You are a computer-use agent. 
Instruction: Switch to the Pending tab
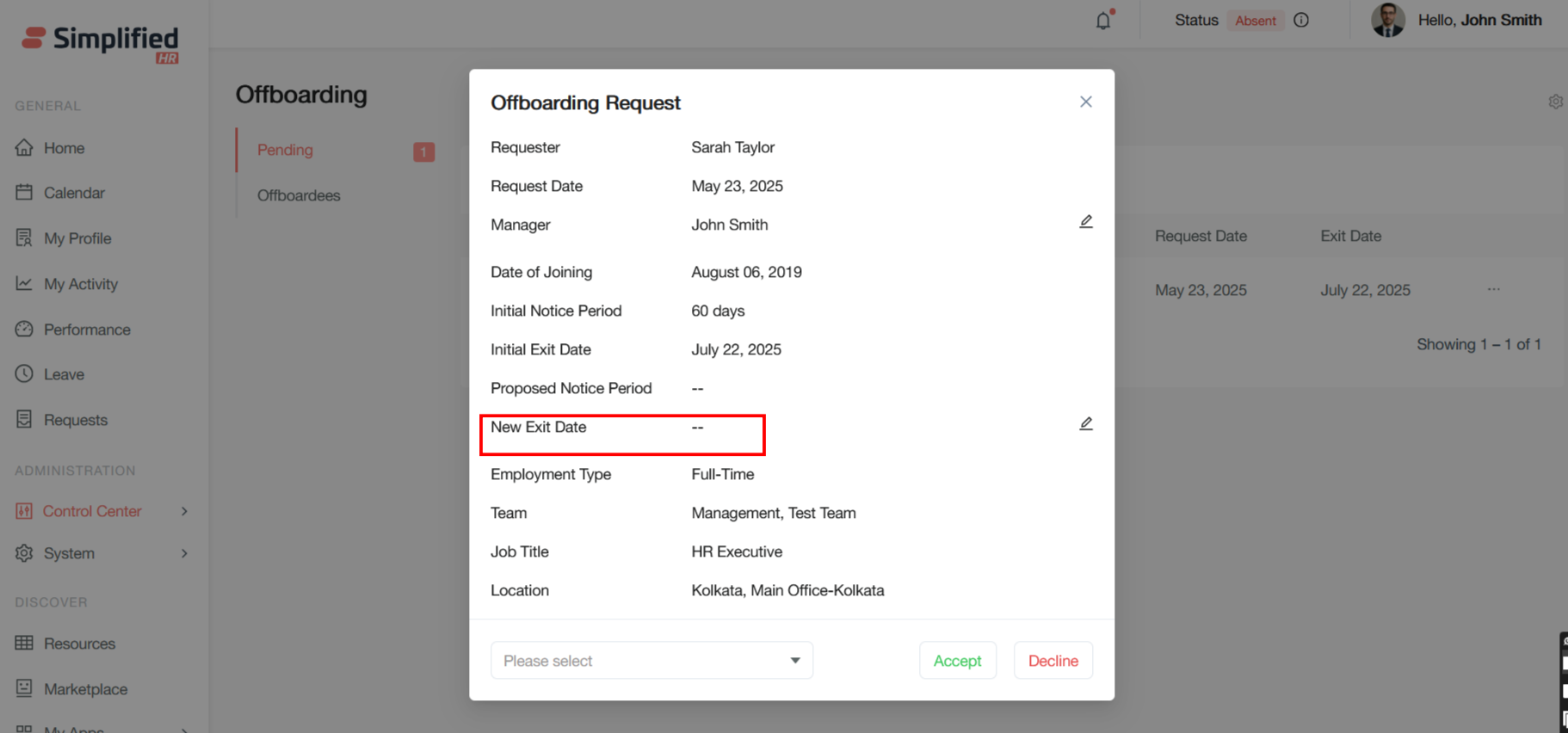[x=285, y=150]
